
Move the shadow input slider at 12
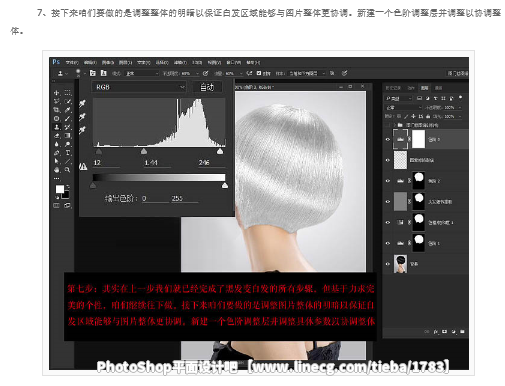coord(99,151)
